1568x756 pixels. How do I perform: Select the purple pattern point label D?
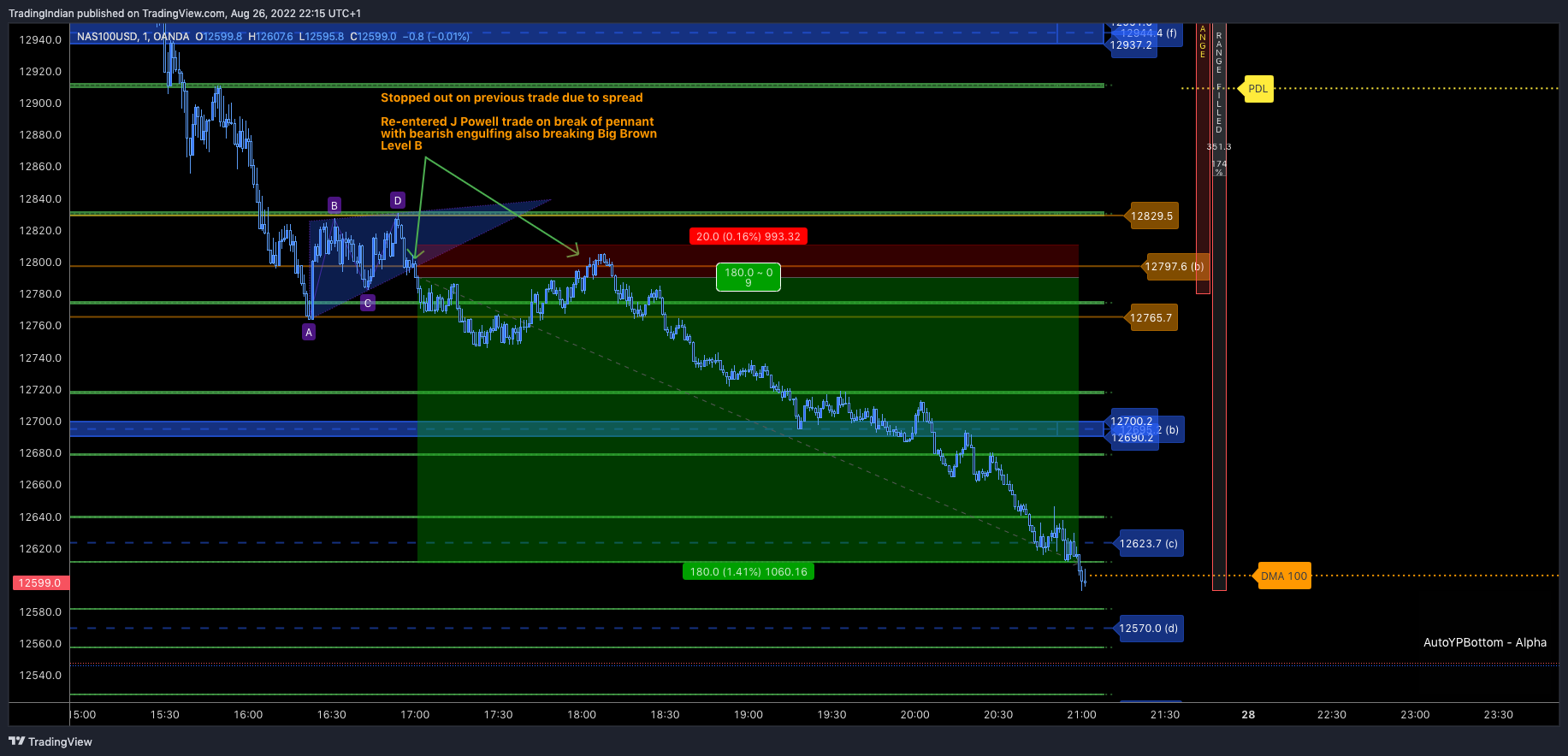click(x=398, y=200)
